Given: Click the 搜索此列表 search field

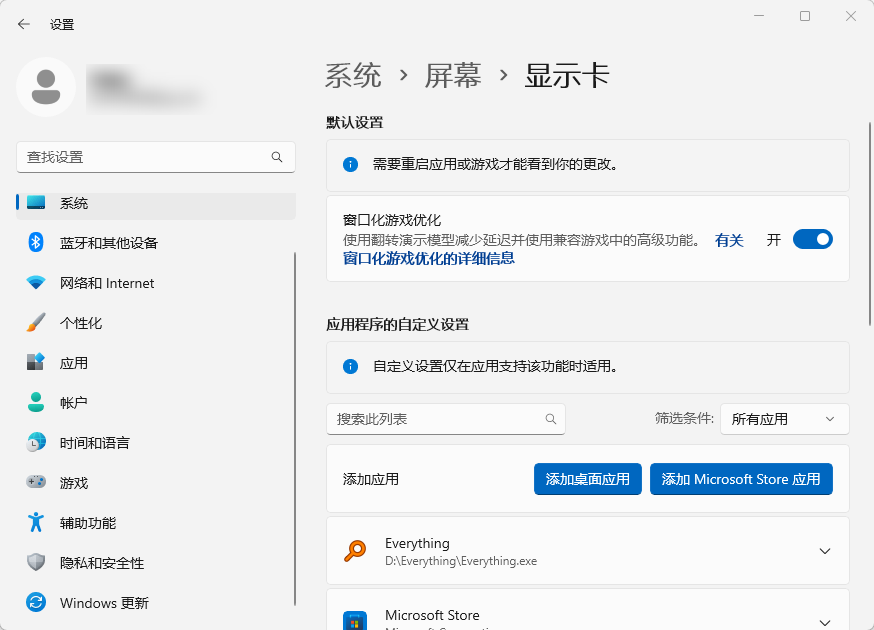Looking at the screenshot, I should point(446,419).
